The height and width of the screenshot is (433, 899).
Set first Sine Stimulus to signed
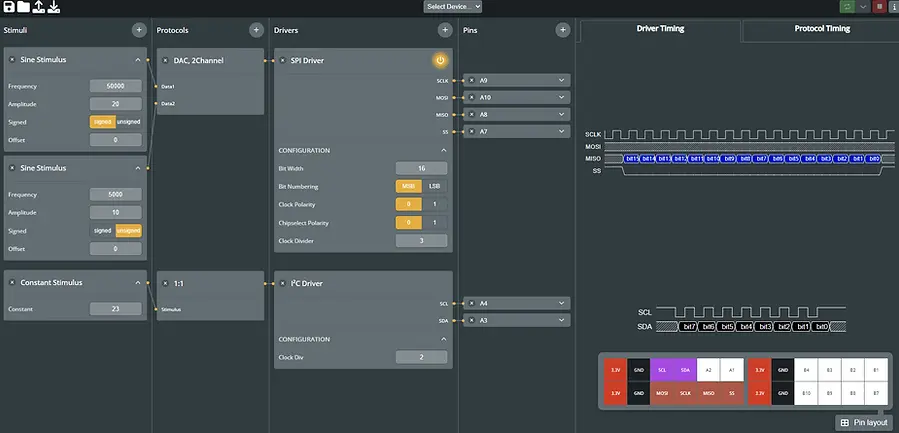tap(103, 122)
